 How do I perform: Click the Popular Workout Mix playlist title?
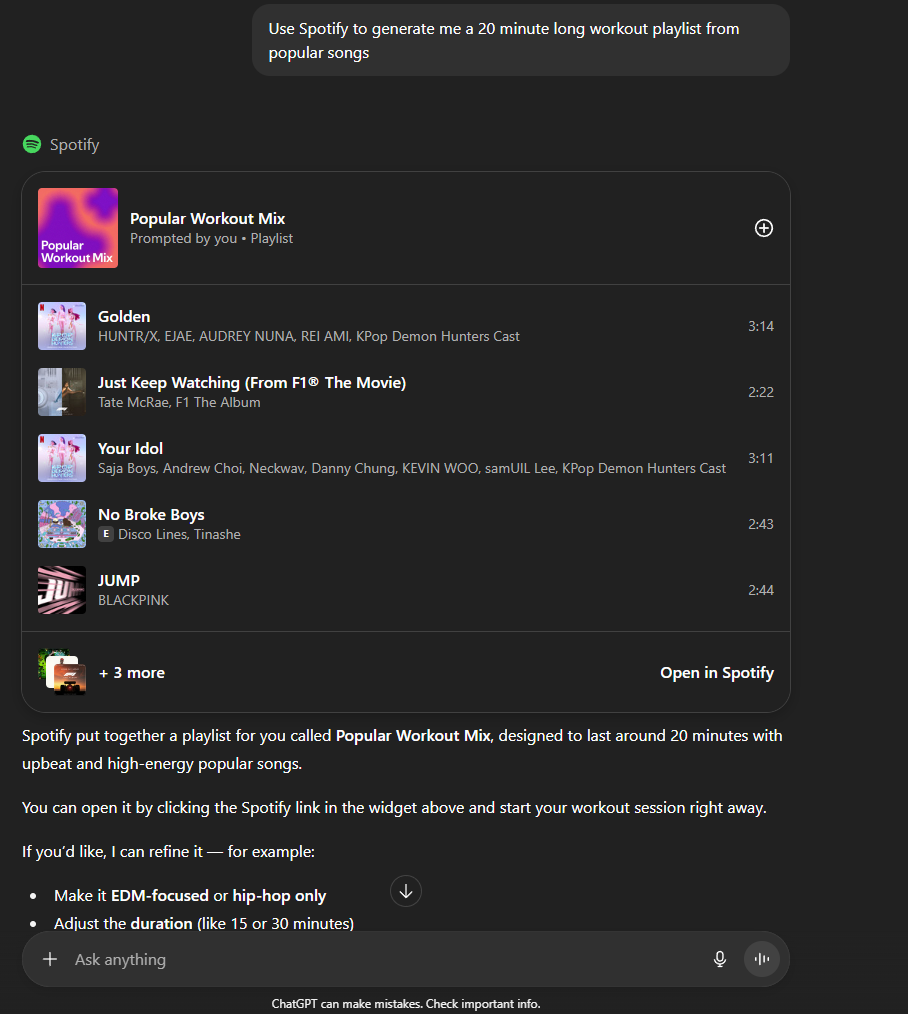[x=208, y=219]
